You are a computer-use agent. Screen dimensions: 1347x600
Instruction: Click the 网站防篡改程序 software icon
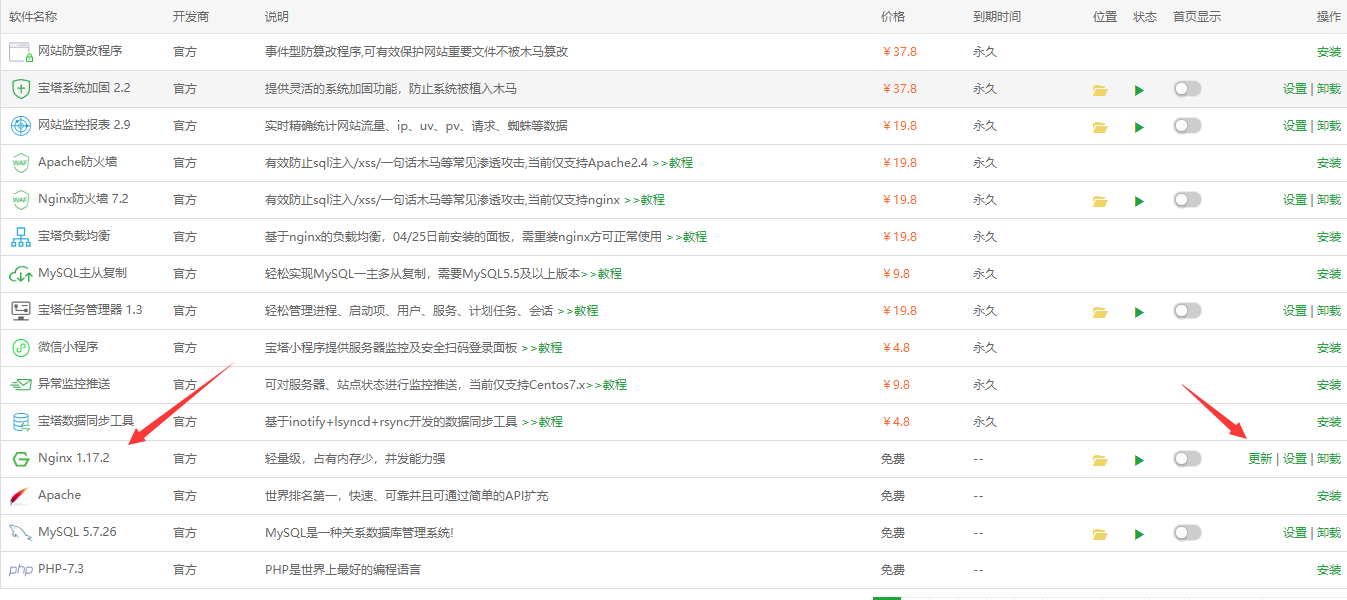tap(21, 52)
